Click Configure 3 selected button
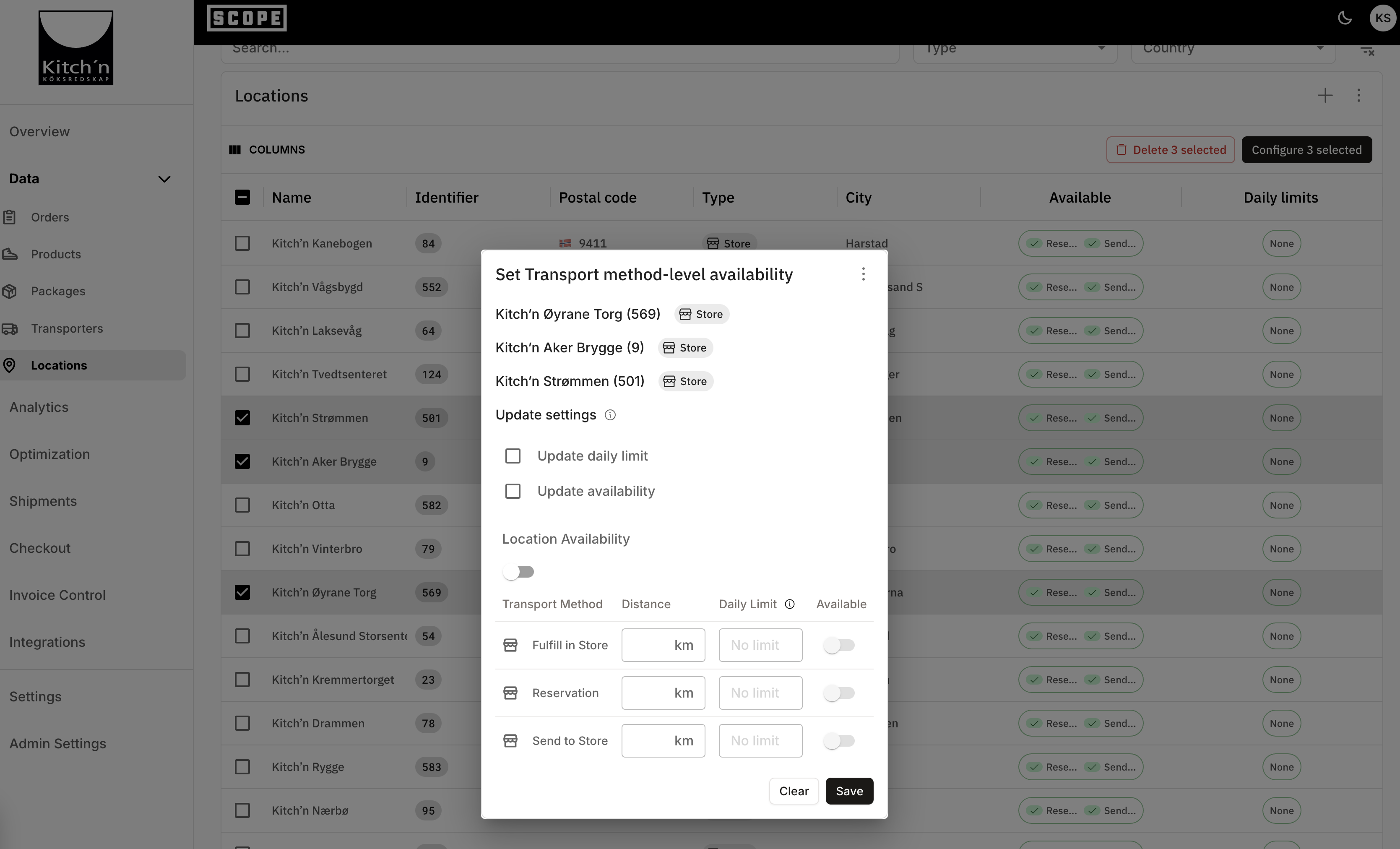The image size is (1400, 849). (x=1306, y=149)
